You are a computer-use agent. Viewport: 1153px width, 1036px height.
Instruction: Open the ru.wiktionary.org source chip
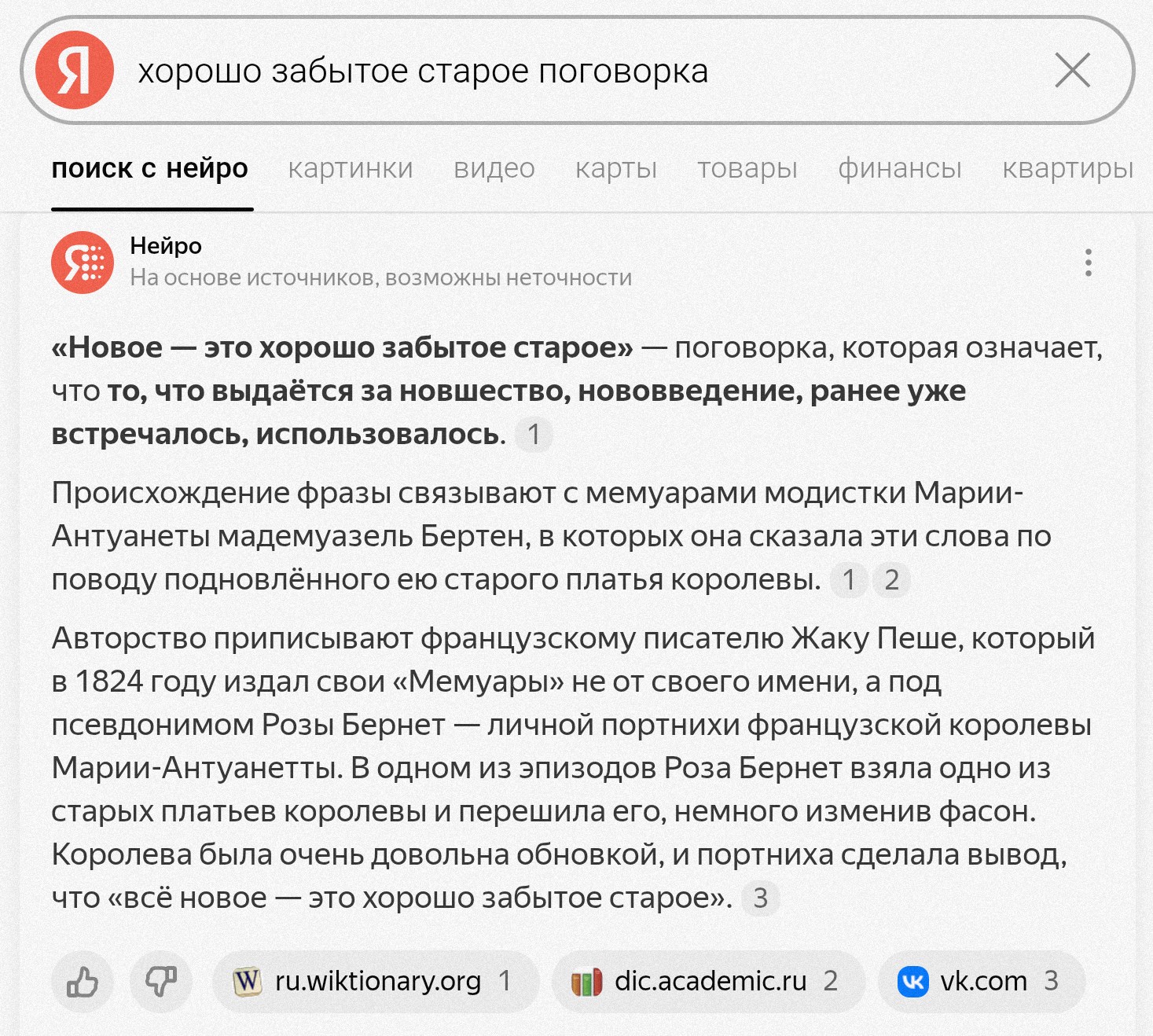(x=376, y=982)
